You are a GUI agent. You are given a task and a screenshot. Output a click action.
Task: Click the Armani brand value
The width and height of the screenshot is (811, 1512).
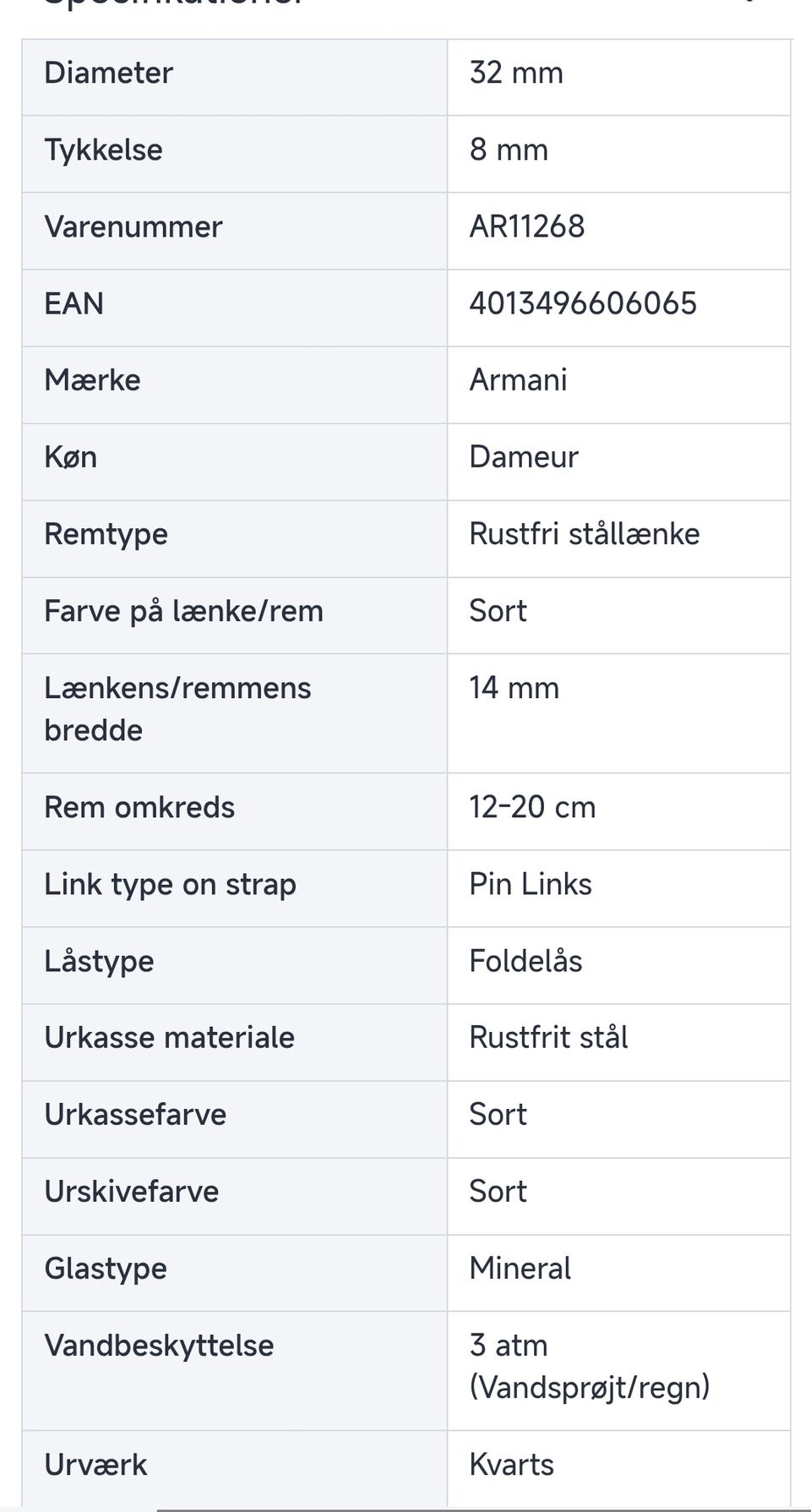point(518,380)
